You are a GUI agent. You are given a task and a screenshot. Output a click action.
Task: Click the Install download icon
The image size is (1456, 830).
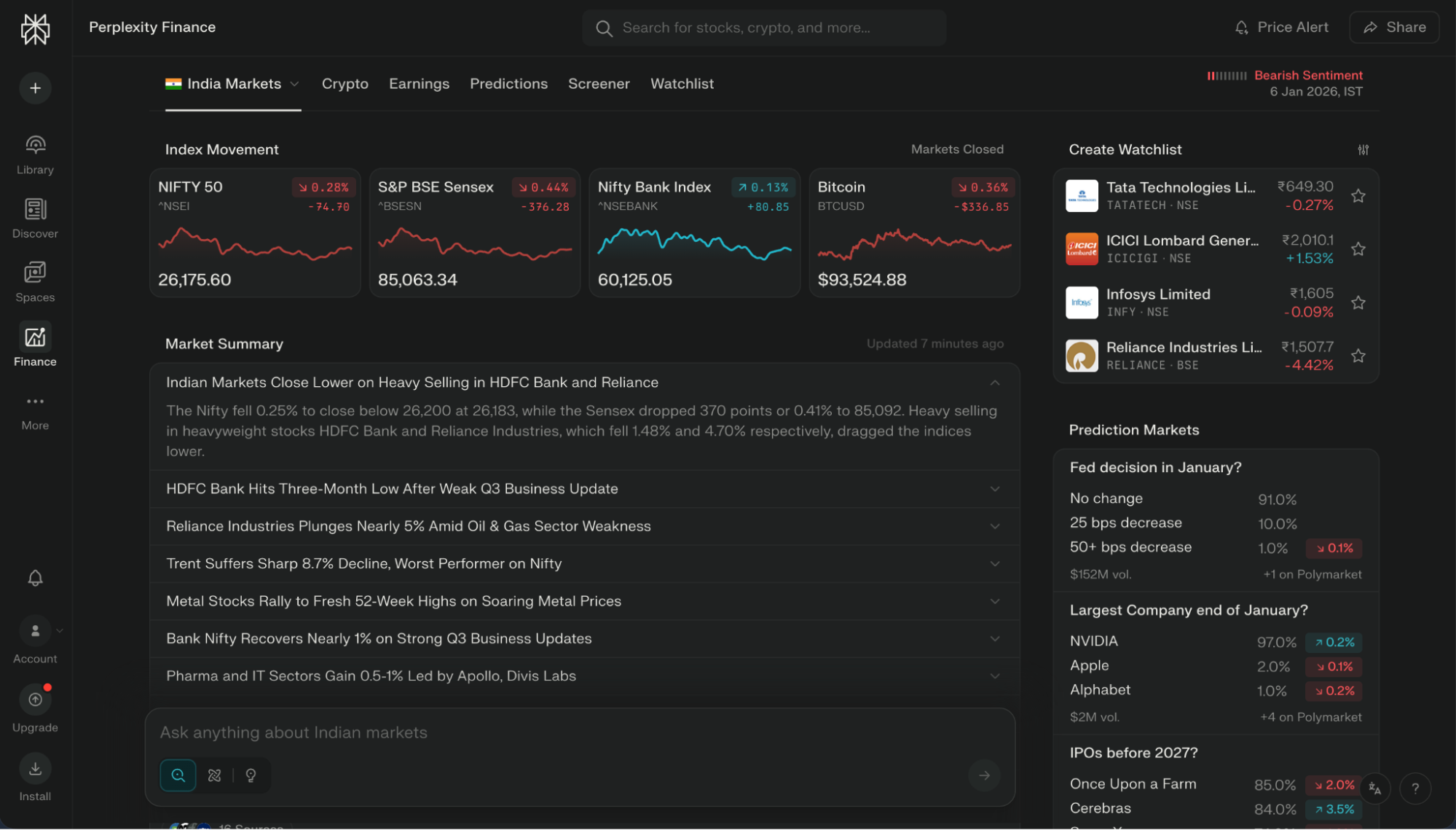(x=35, y=769)
